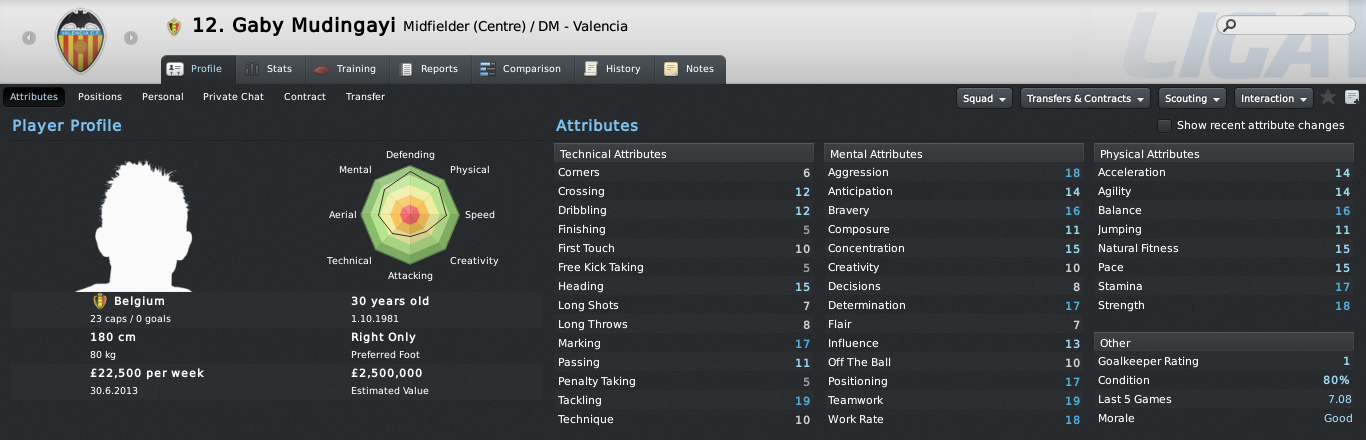
Task: View the Contract subsection
Action: (x=305, y=97)
